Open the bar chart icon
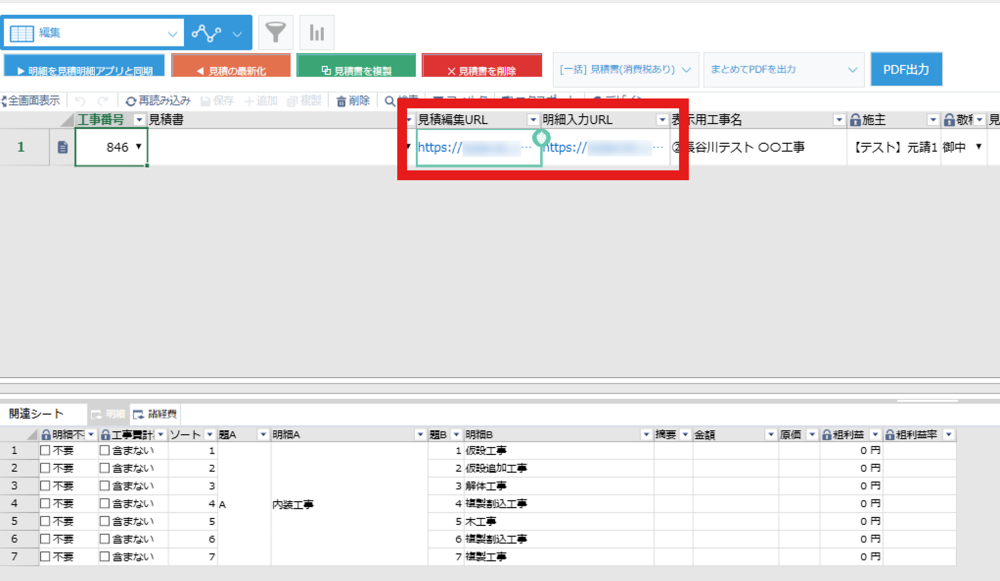The height and width of the screenshot is (581, 1000). tap(316, 32)
